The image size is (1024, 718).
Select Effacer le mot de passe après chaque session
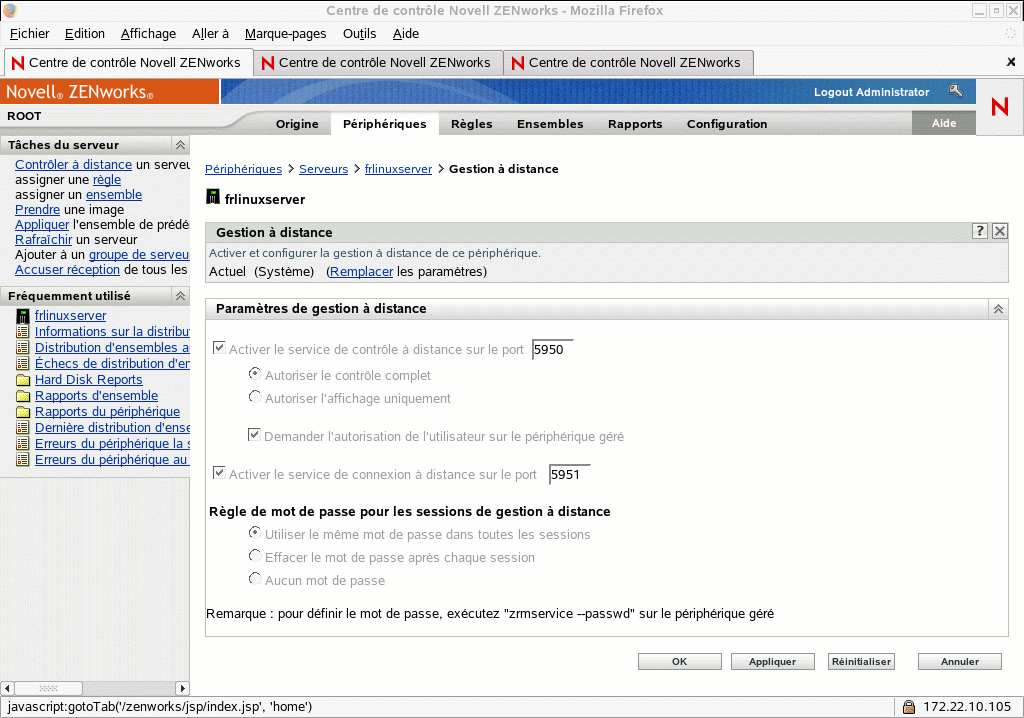[255, 556]
